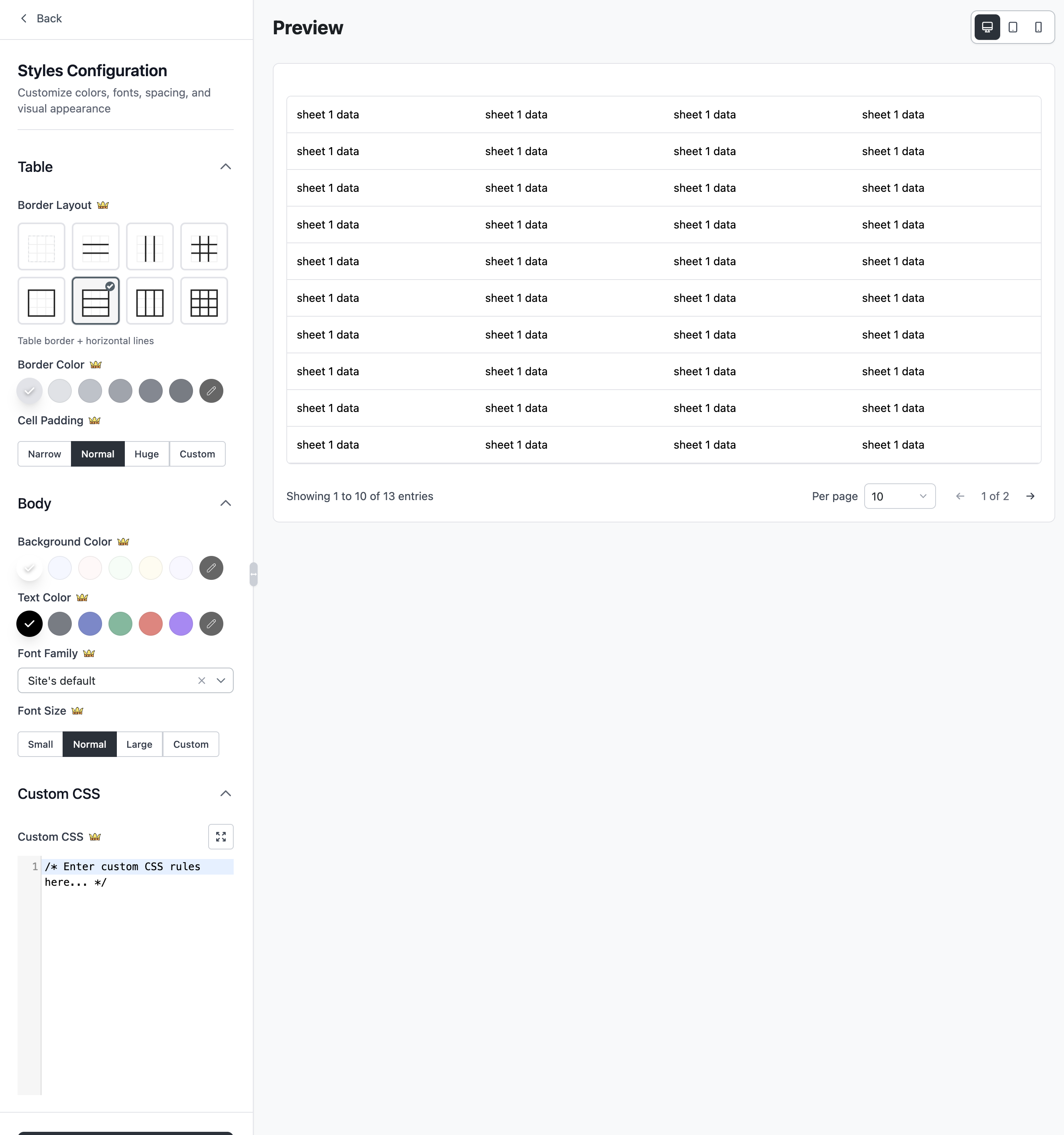Click the crown icon beside Border Layout
This screenshot has height=1135, width=1064.
coord(103,205)
